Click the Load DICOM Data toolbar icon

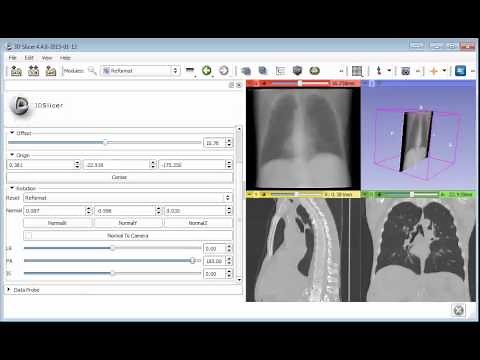pos(33,71)
